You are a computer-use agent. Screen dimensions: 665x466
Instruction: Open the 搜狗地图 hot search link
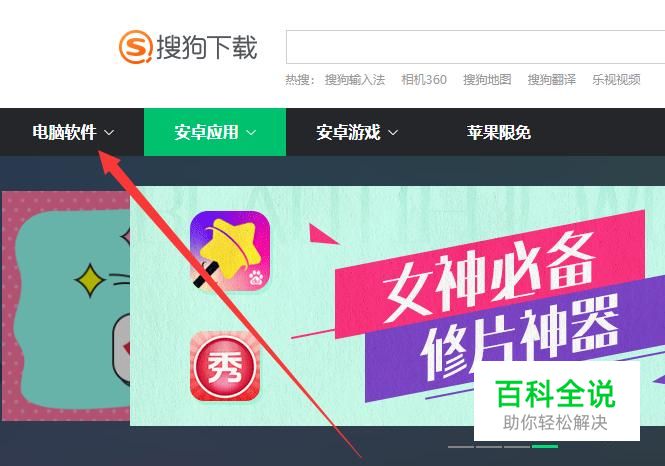point(487,79)
